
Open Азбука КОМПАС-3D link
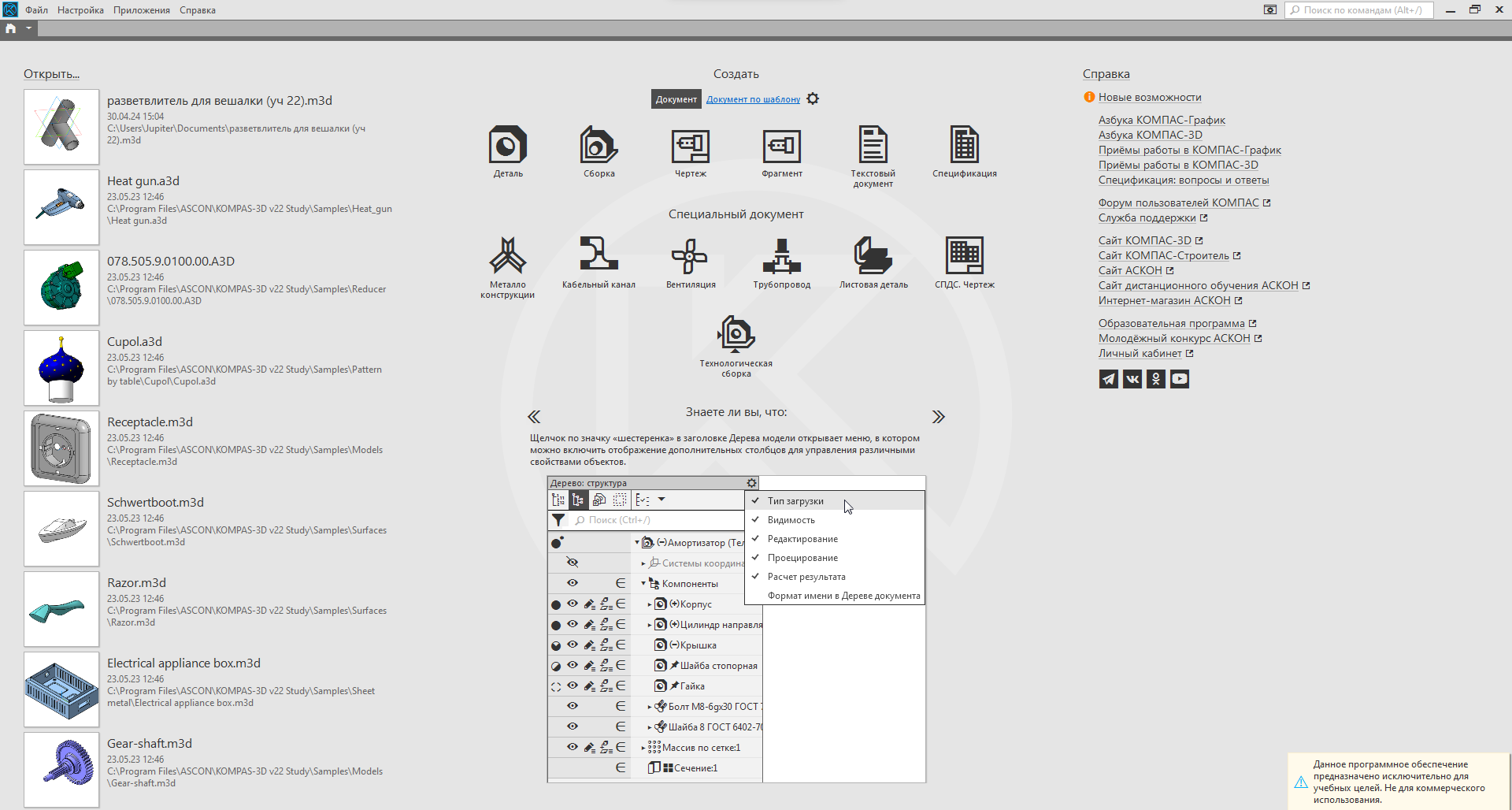tap(1151, 136)
